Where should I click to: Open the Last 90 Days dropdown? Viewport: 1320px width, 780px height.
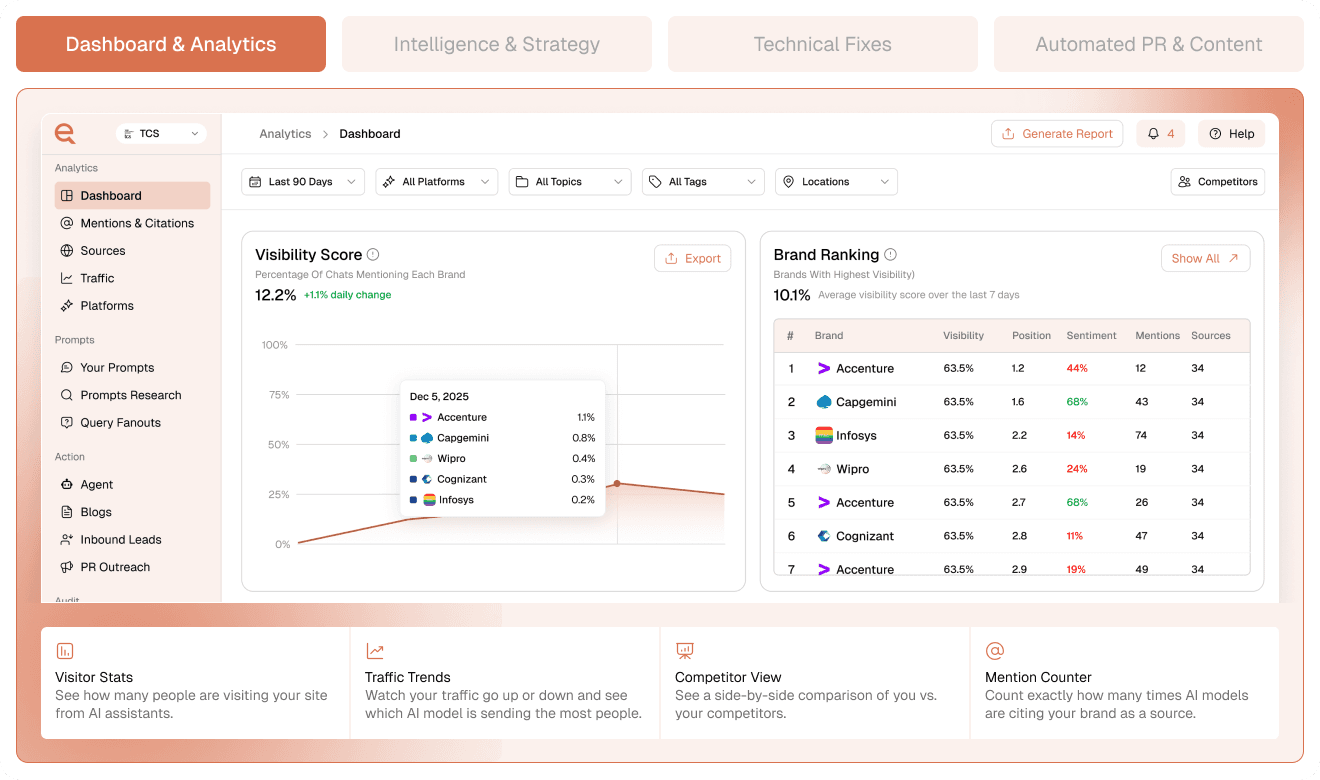303,182
